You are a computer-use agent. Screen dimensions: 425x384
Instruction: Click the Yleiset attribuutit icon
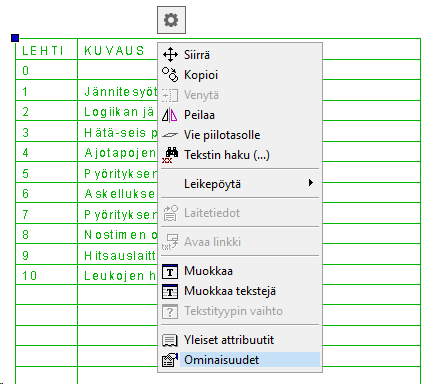(x=170, y=340)
